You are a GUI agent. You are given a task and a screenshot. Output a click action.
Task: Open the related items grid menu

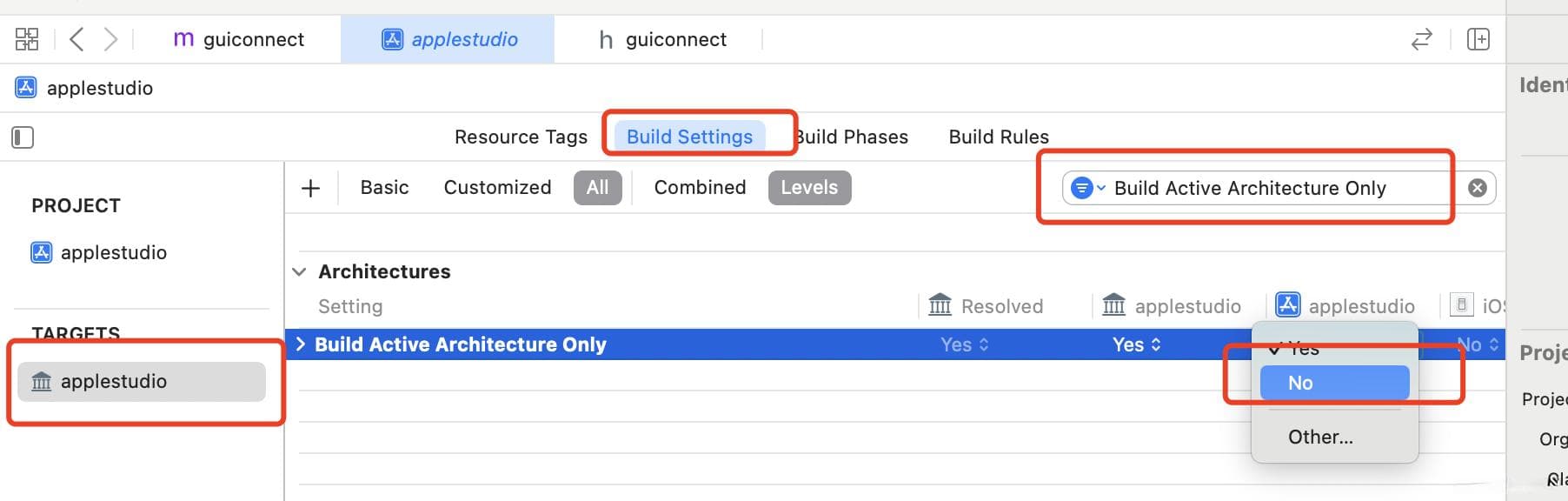(x=27, y=39)
